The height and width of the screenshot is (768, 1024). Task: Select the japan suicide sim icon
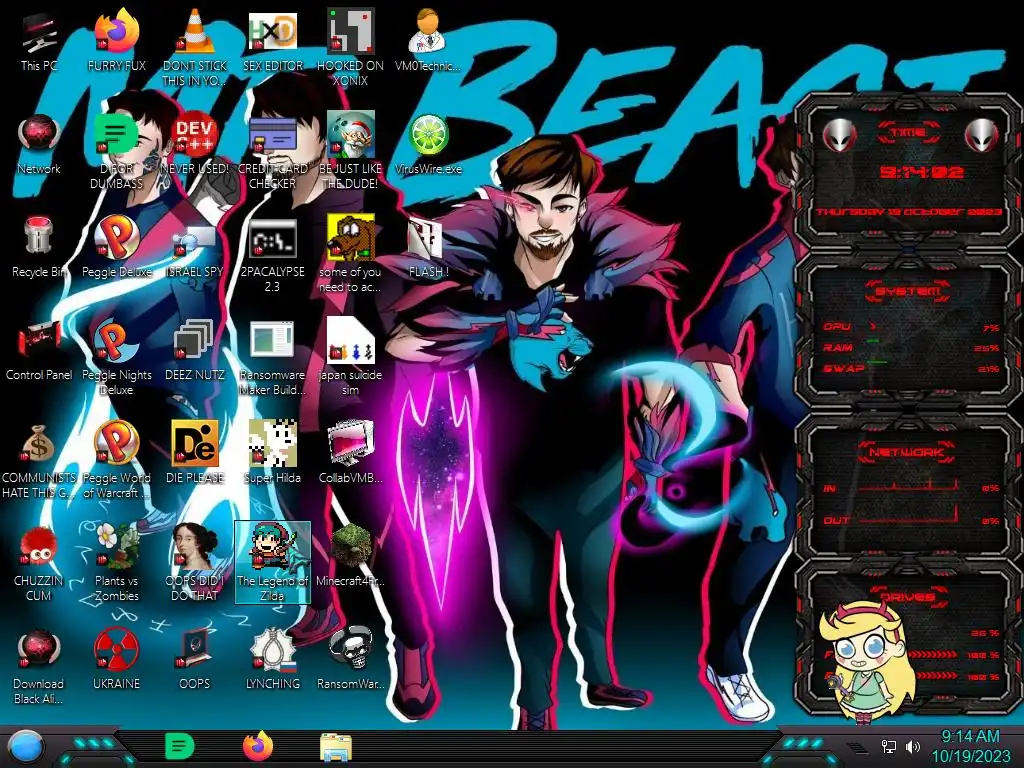click(x=350, y=357)
